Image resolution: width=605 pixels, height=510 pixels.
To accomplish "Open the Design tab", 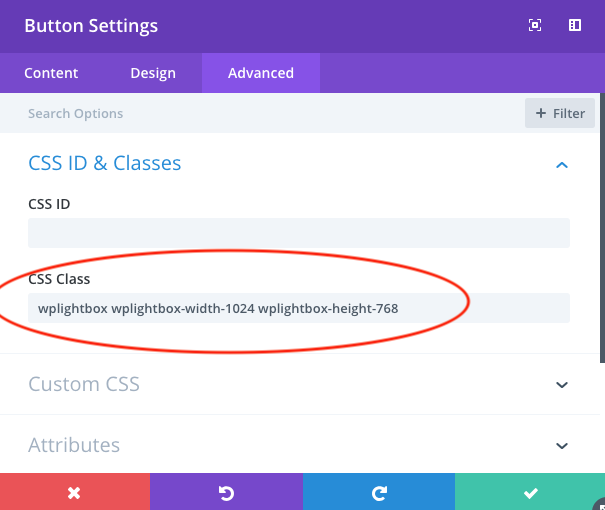I will [x=152, y=73].
